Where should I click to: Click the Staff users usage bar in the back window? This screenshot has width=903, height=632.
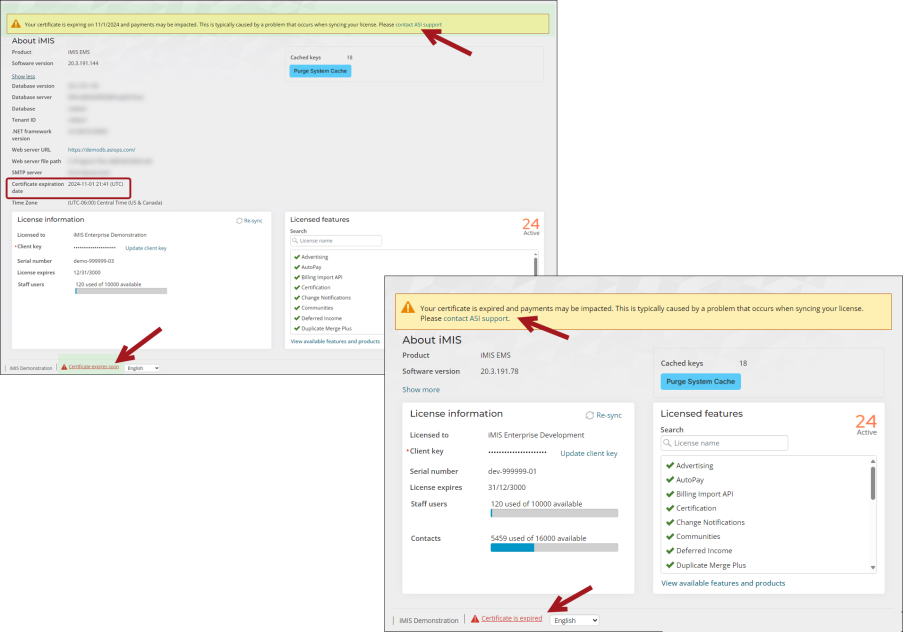point(121,291)
